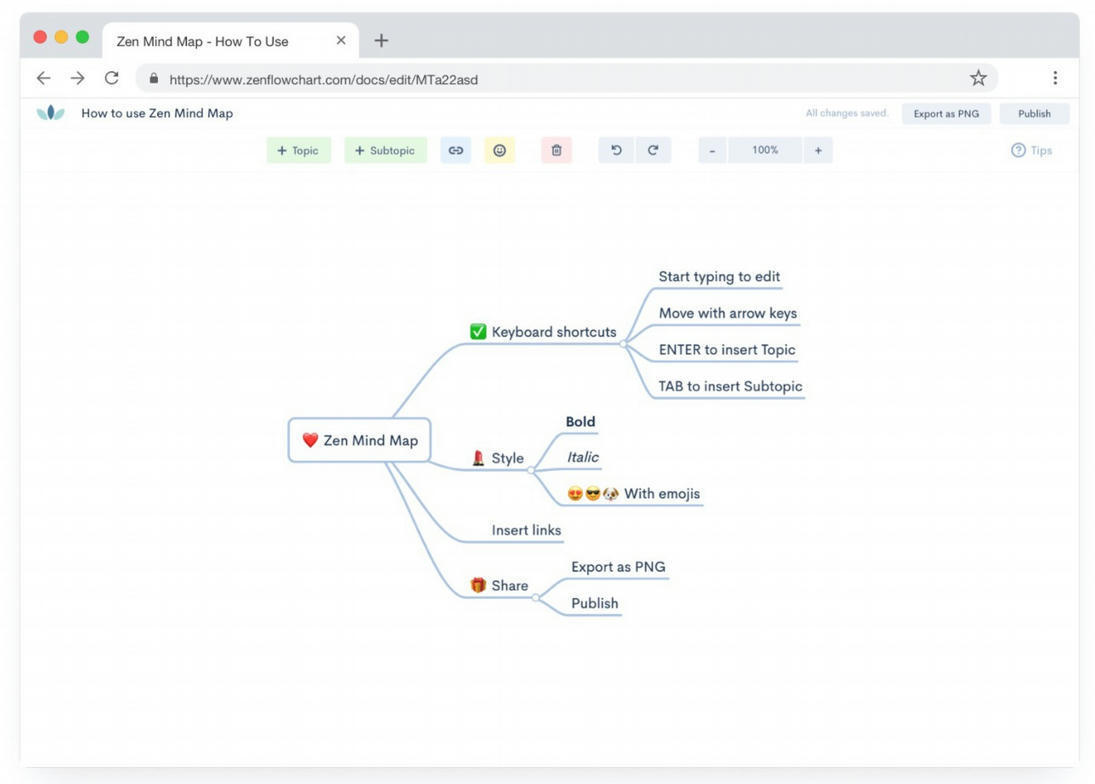Go forward in the browser
The height and width of the screenshot is (784, 1095).
click(x=78, y=78)
